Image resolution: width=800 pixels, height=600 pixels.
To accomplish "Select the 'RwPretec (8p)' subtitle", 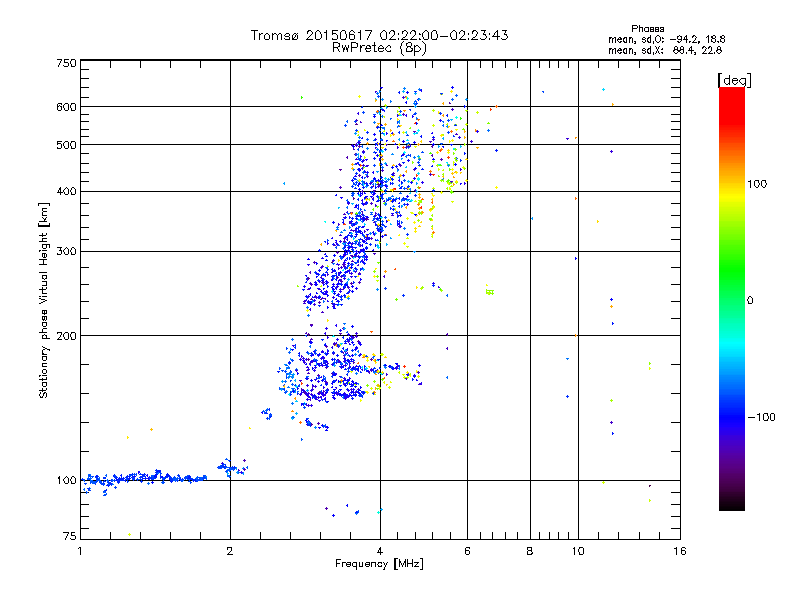I will [379, 48].
